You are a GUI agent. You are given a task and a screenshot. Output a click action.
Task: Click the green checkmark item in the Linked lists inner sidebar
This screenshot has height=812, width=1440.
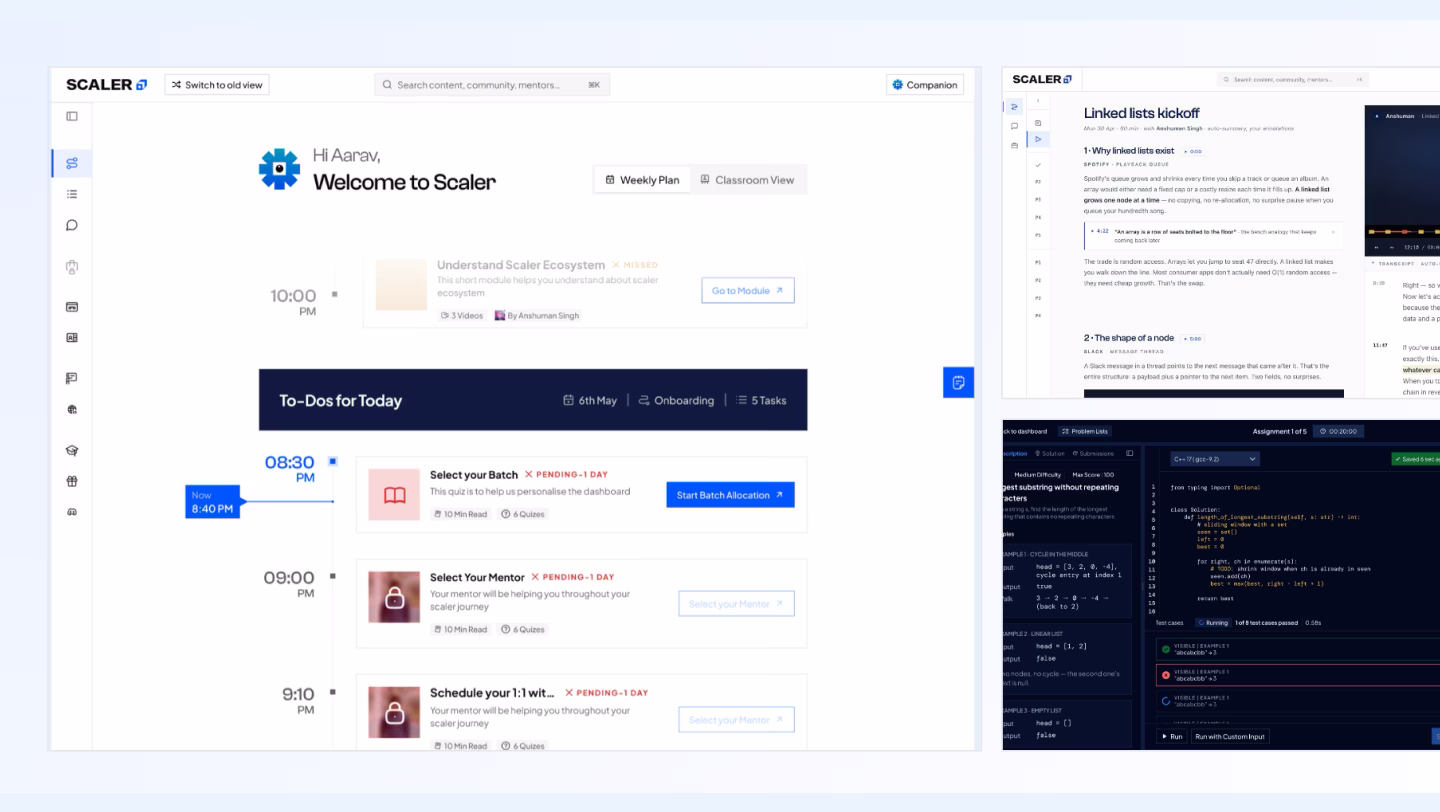point(1038,165)
